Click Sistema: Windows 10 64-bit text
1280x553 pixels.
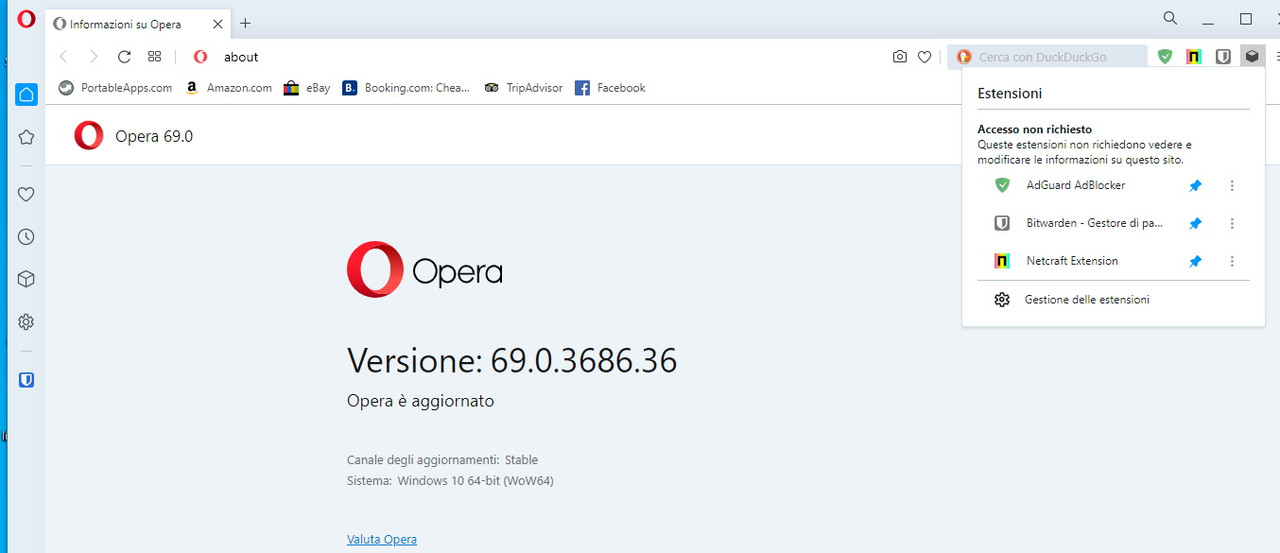450,481
